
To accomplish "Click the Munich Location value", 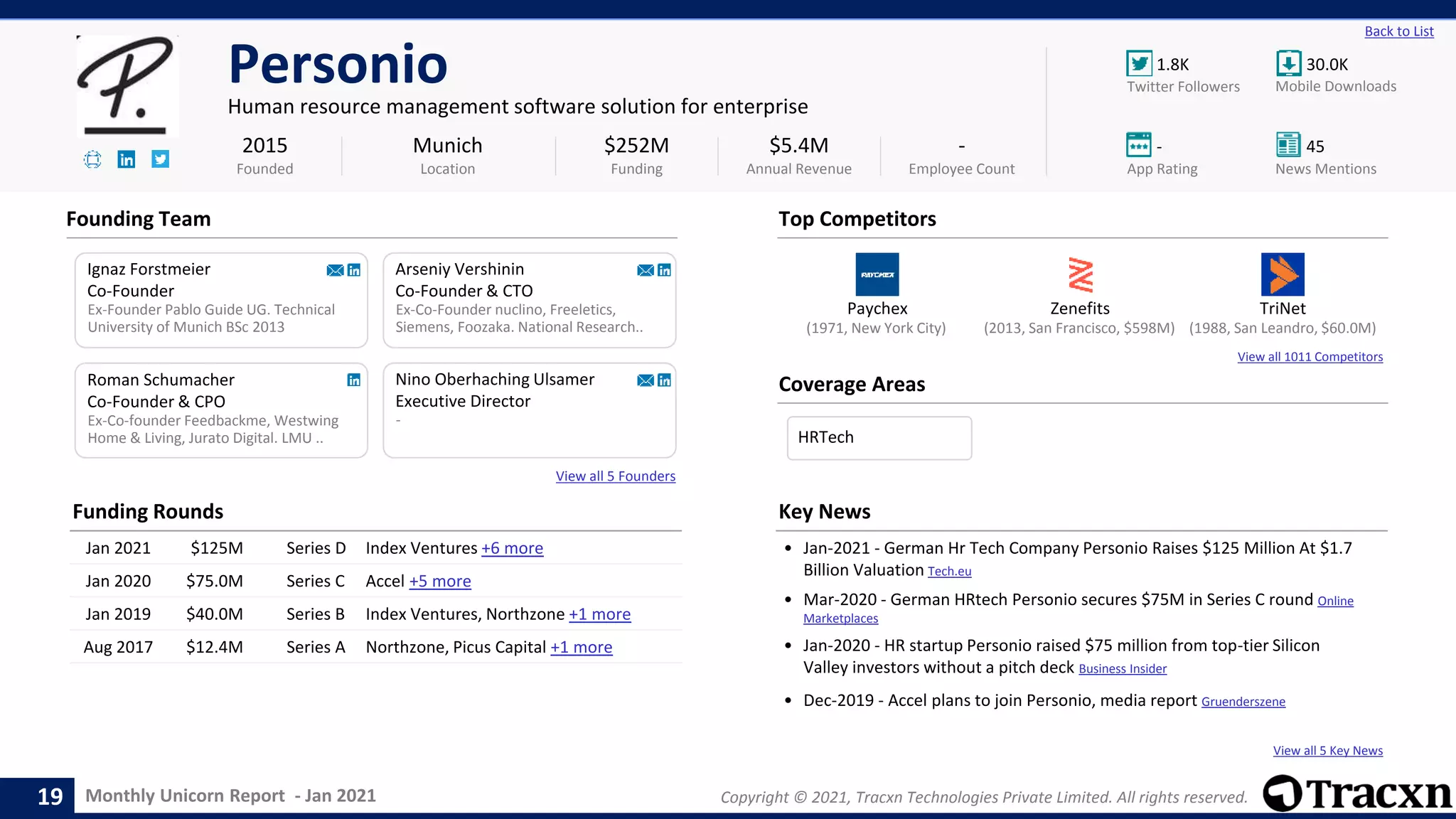I will point(448,146).
